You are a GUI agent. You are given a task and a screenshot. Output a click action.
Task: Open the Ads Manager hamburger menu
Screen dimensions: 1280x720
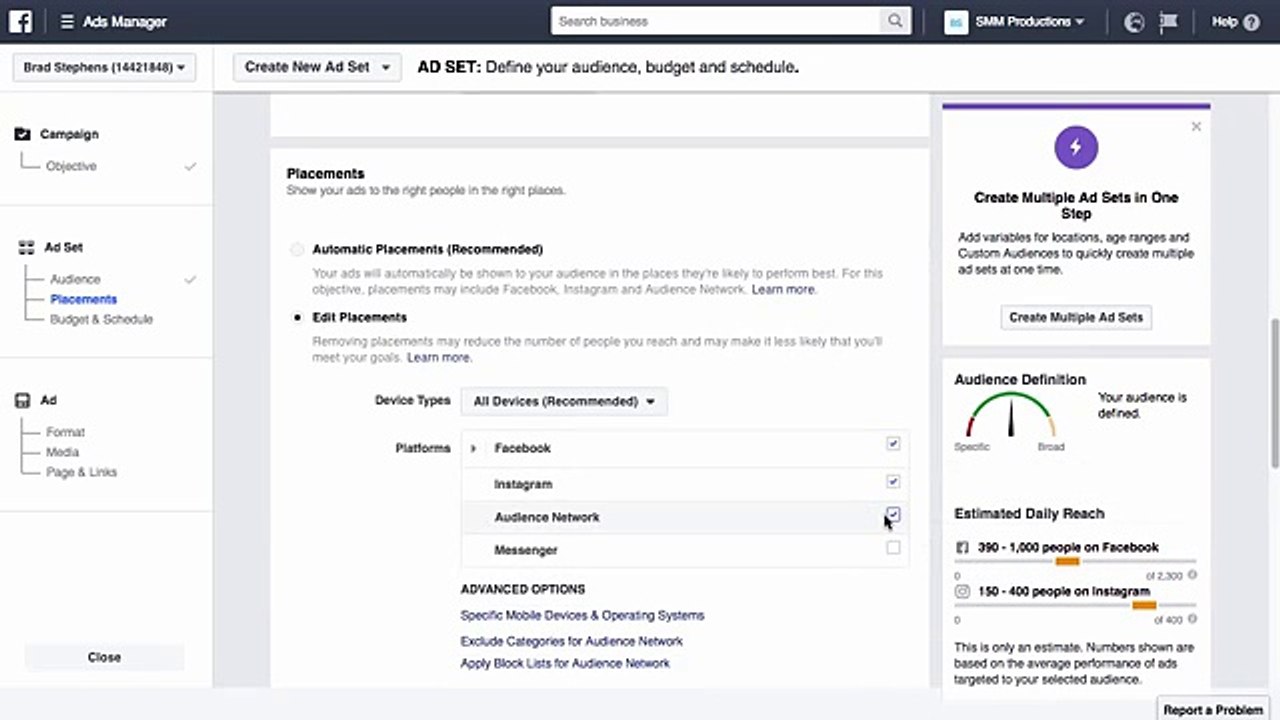tap(67, 22)
